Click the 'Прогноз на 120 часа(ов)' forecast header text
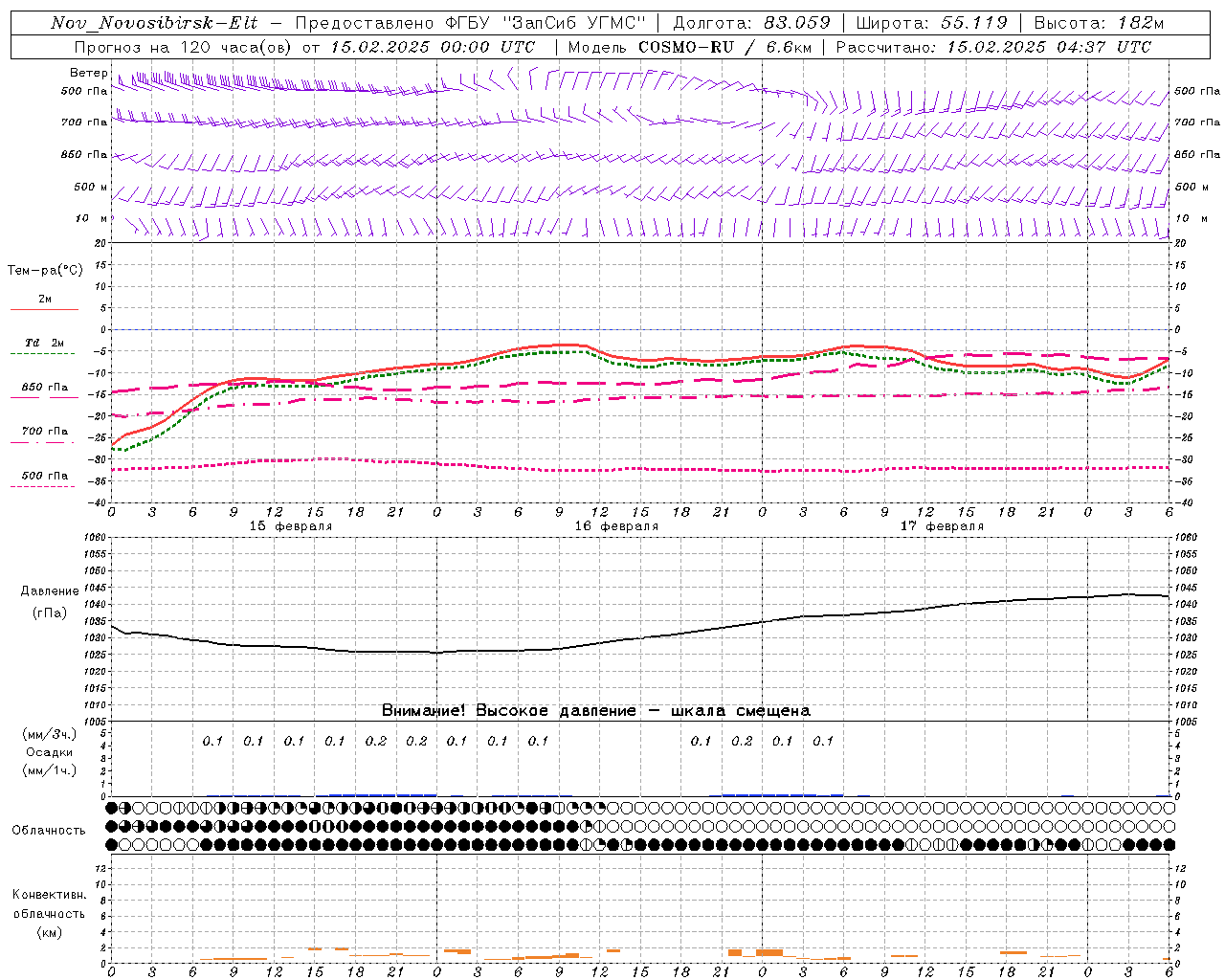 183,47
